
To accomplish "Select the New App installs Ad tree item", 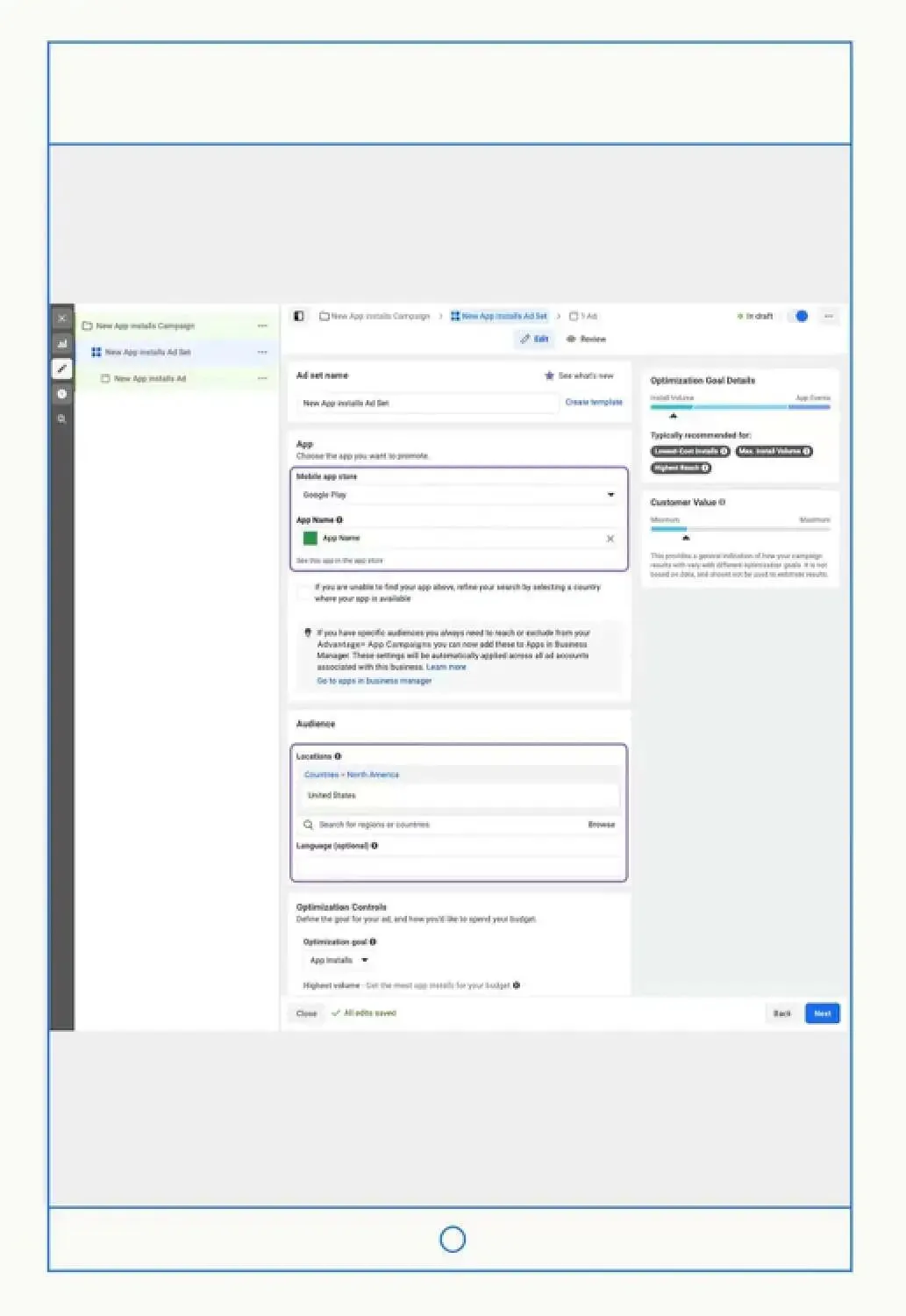I will click(x=150, y=379).
